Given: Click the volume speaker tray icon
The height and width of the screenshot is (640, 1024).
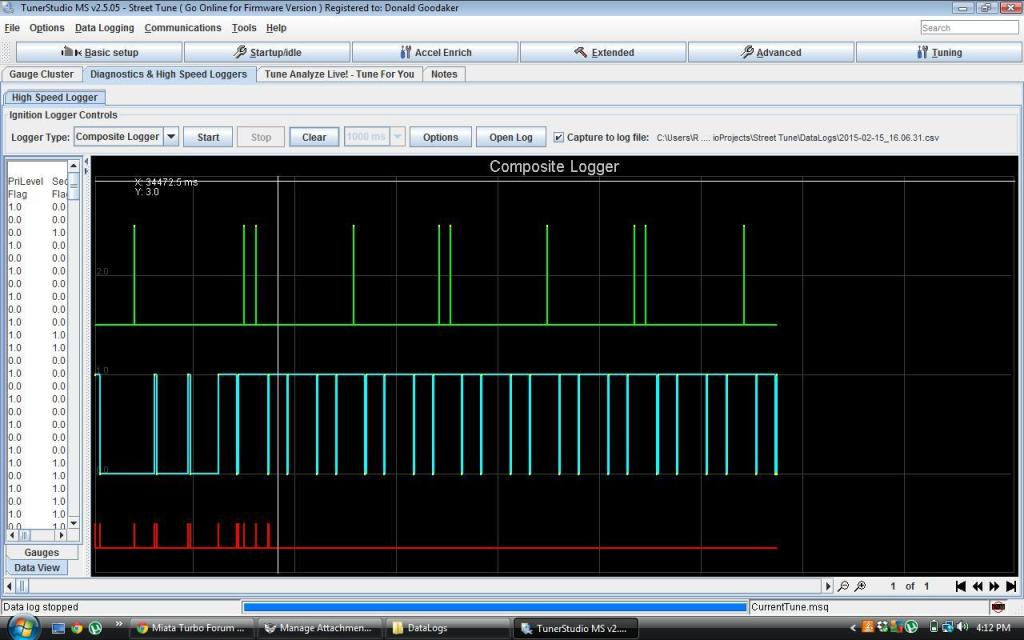Looking at the screenshot, I should 961,628.
